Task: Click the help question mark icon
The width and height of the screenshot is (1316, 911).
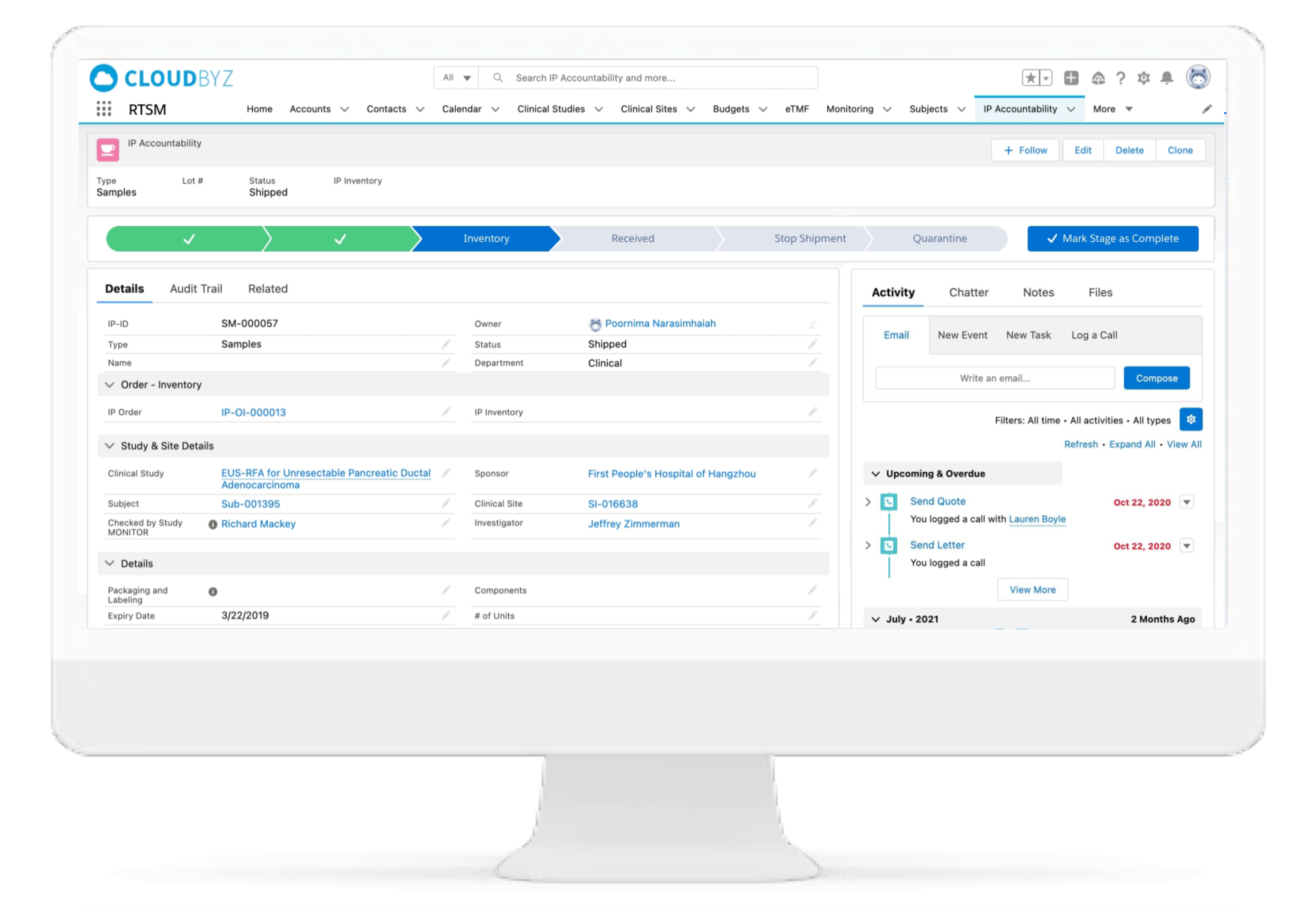Action: tap(1121, 78)
